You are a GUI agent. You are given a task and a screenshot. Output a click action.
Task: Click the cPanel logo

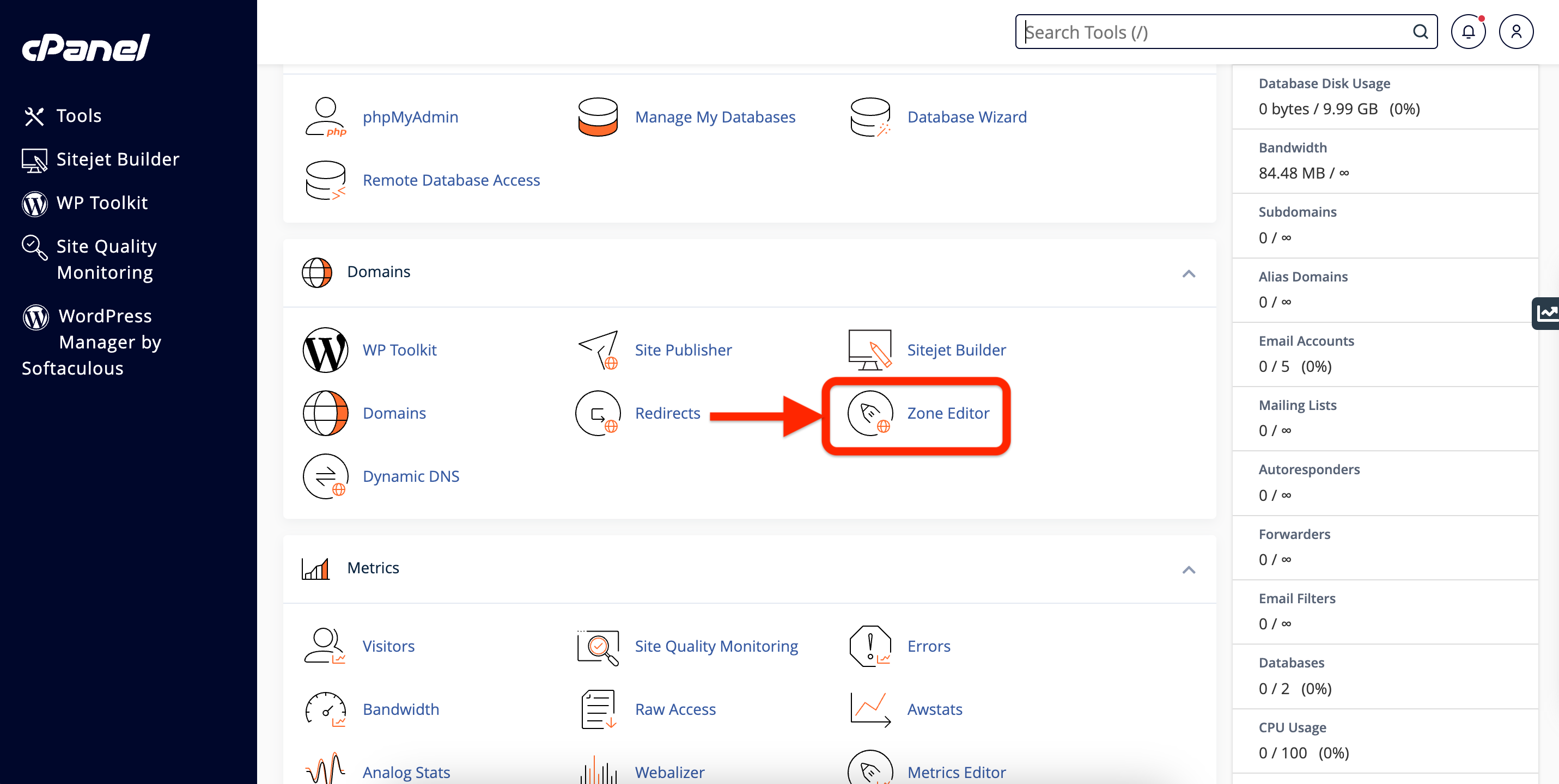[x=86, y=47]
